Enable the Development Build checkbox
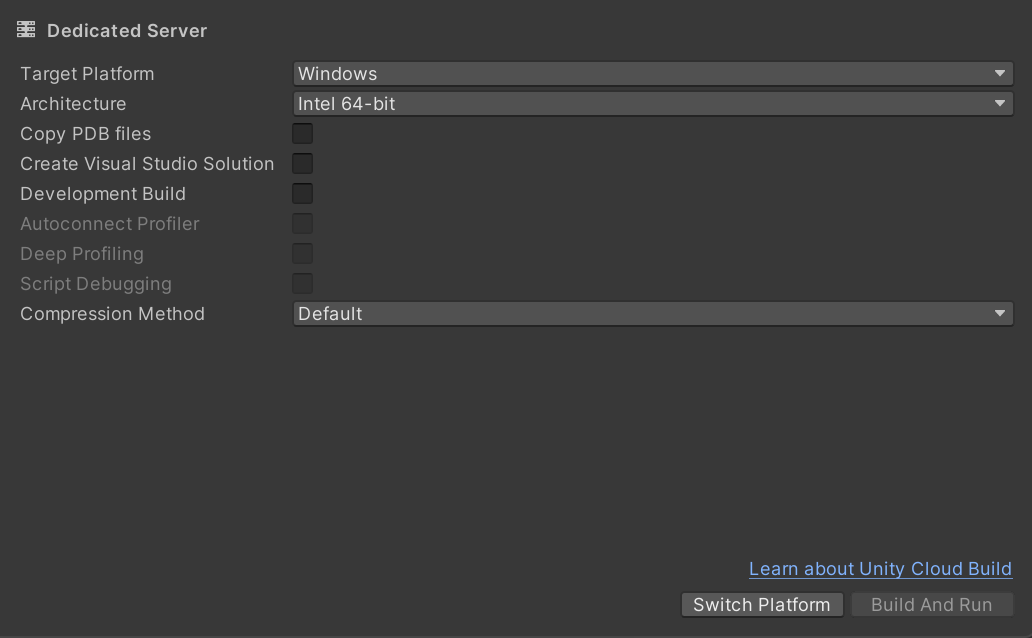The width and height of the screenshot is (1032, 638). 303,194
